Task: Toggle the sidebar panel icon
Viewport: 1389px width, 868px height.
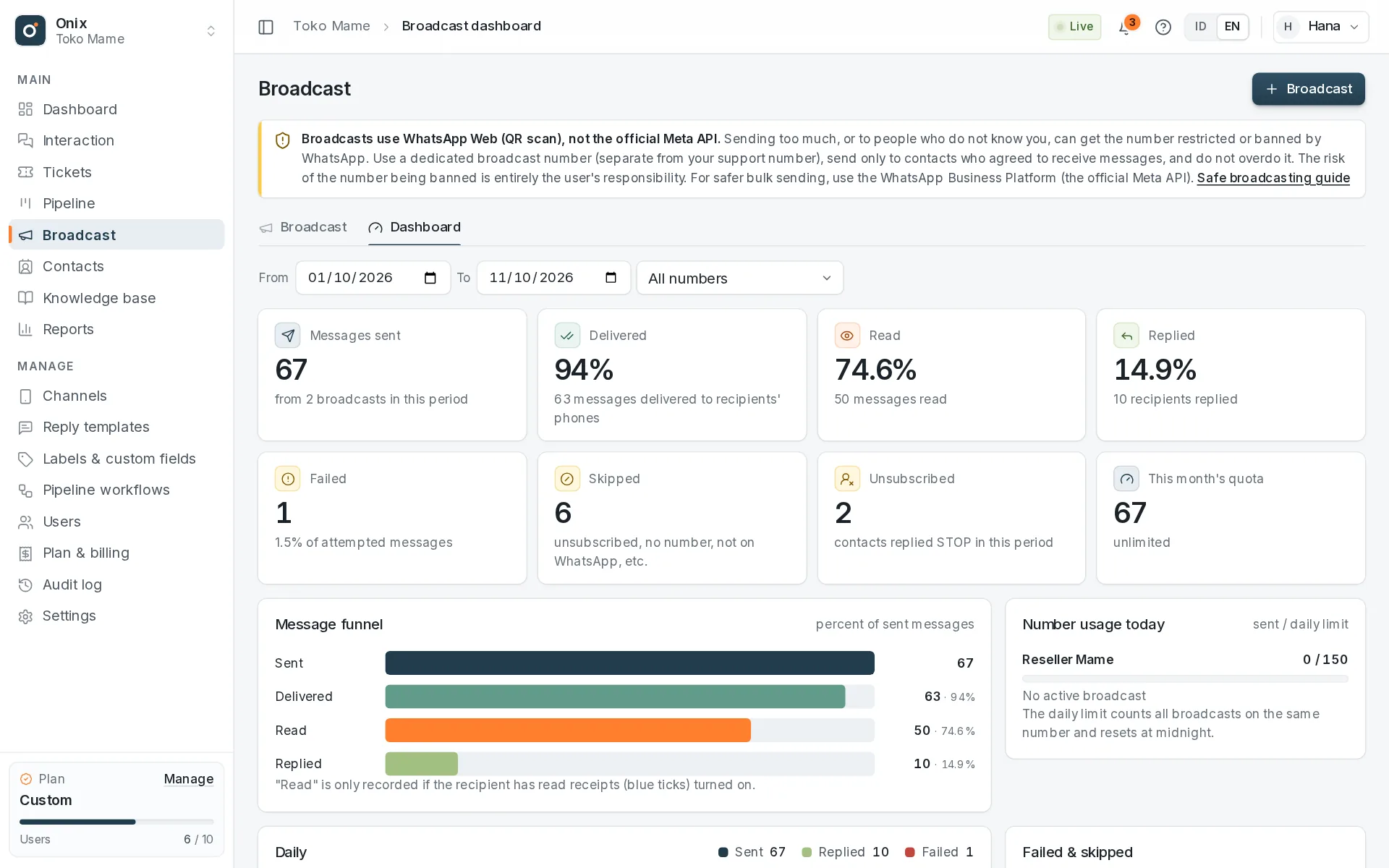Action: click(266, 27)
